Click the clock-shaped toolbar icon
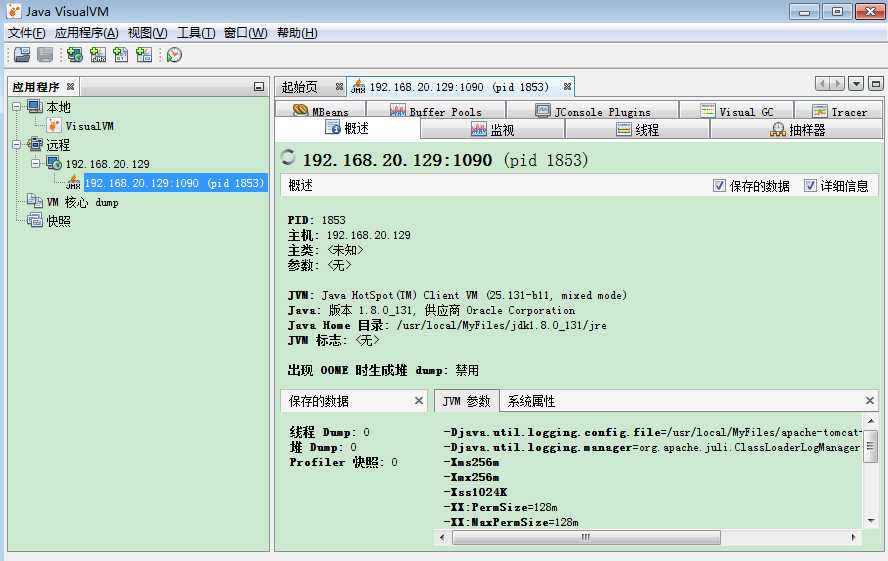The height and width of the screenshot is (561, 888). (174, 55)
